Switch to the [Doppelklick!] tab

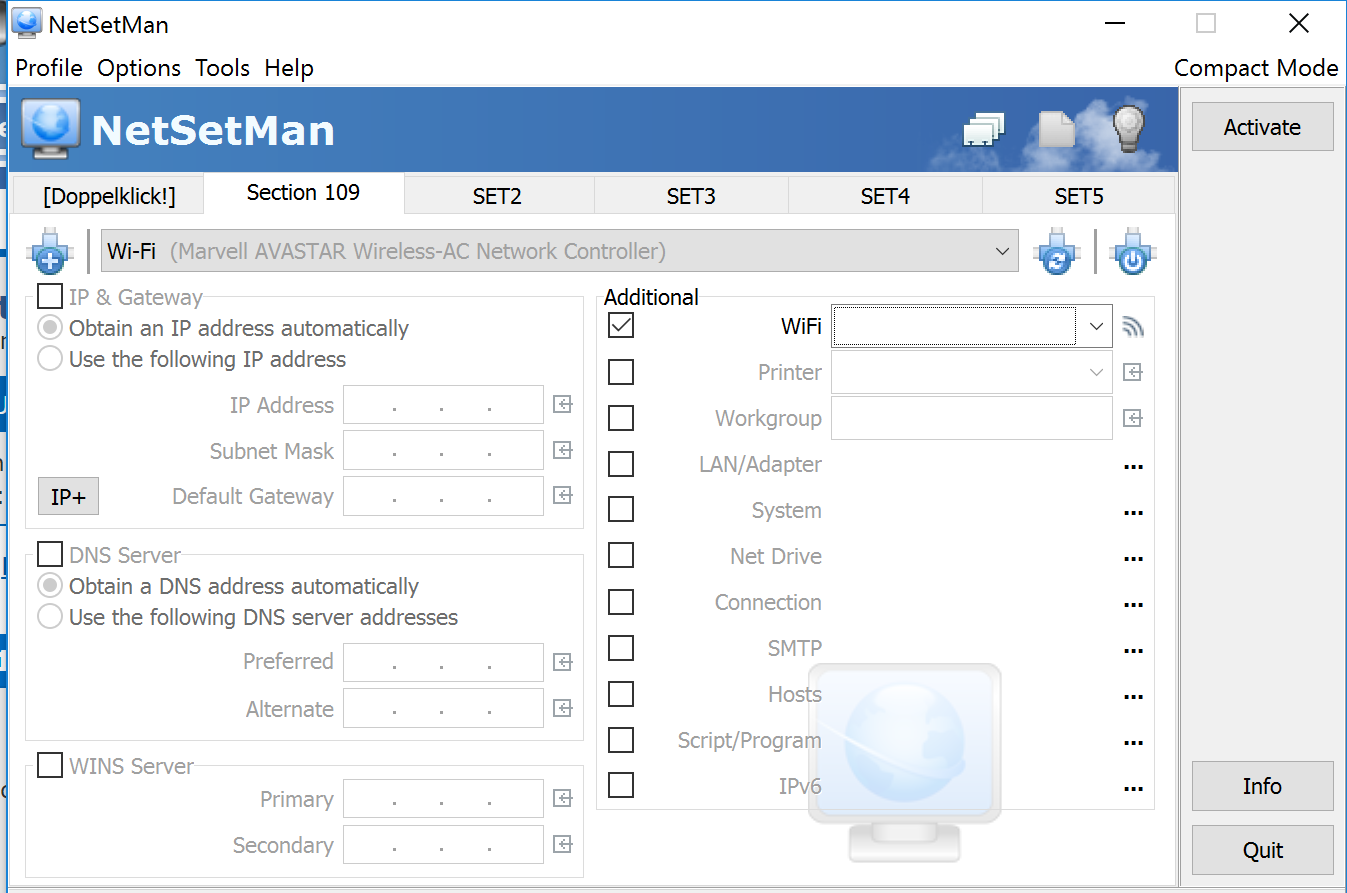pyautogui.click(x=109, y=196)
